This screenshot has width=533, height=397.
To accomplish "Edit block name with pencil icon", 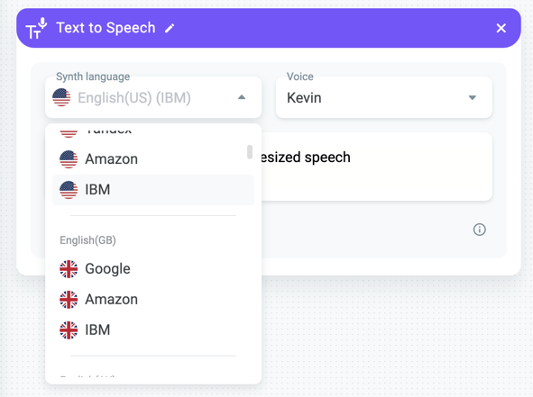I will point(169,28).
